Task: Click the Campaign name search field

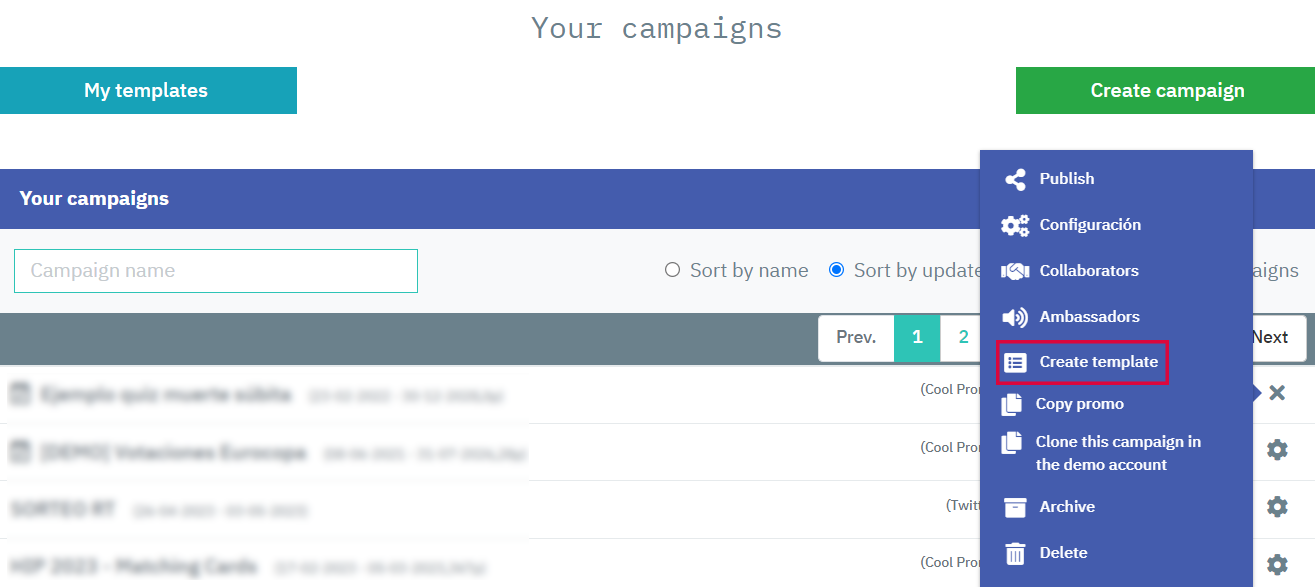Action: [216, 271]
